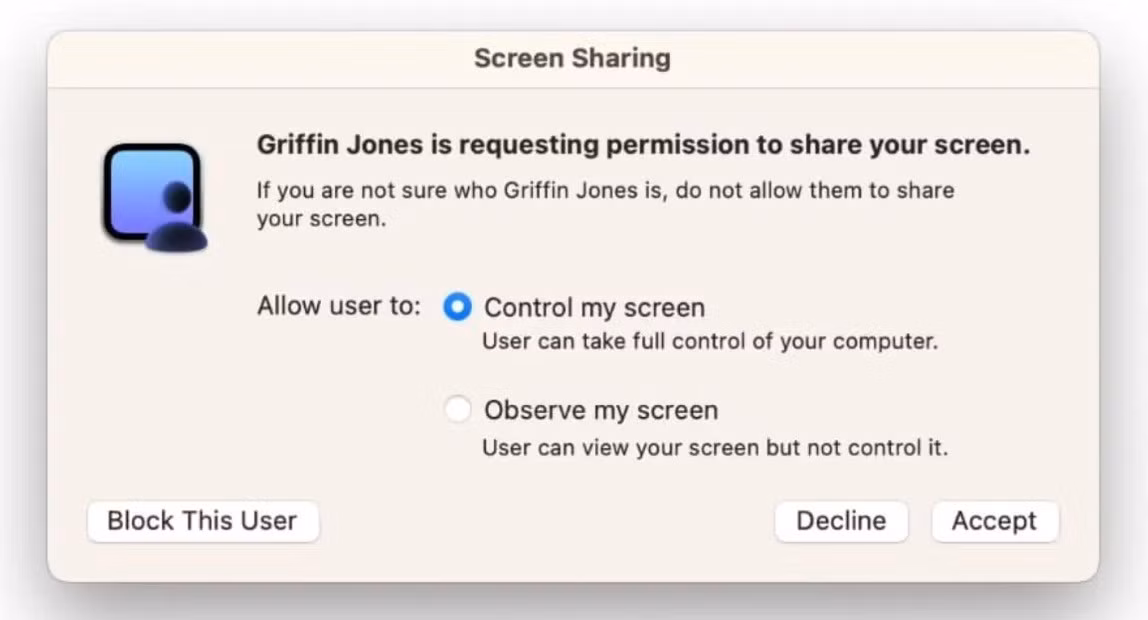Image resolution: width=1148 pixels, height=620 pixels.
Task: Click "do not allow them to share" warning phrase
Action: click(815, 190)
